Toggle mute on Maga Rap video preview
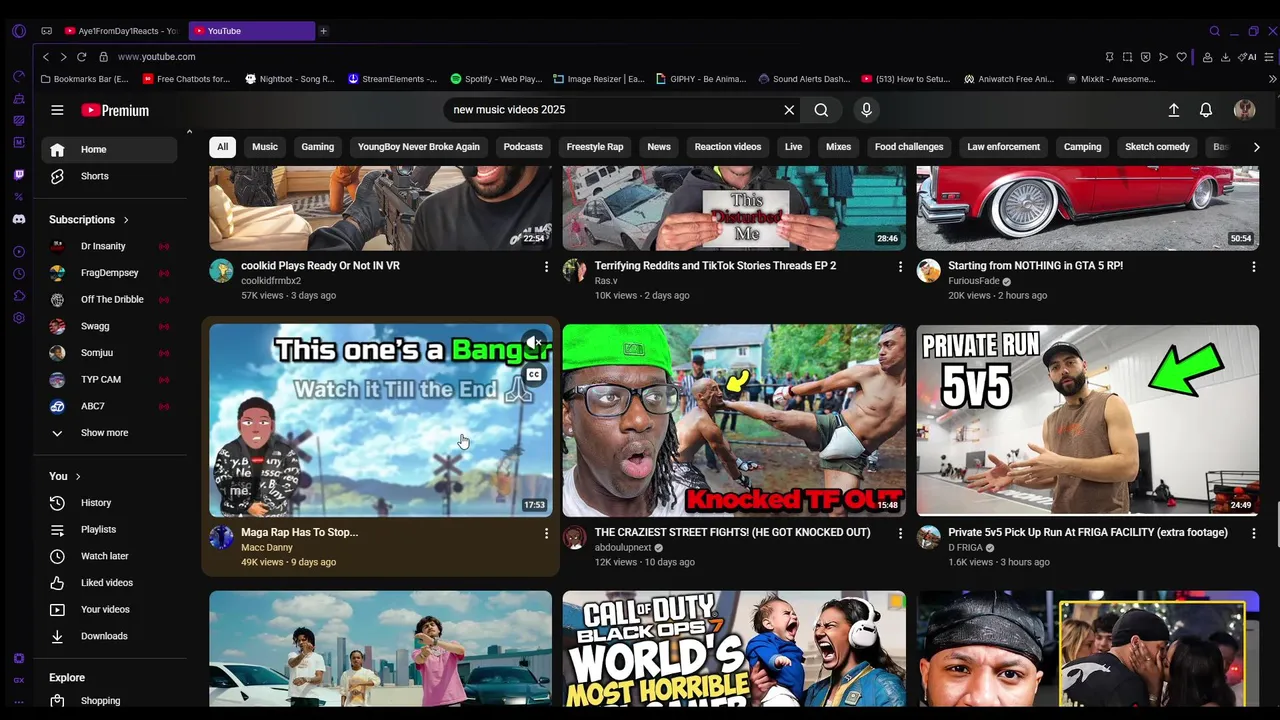The image size is (1280, 720). 535,342
